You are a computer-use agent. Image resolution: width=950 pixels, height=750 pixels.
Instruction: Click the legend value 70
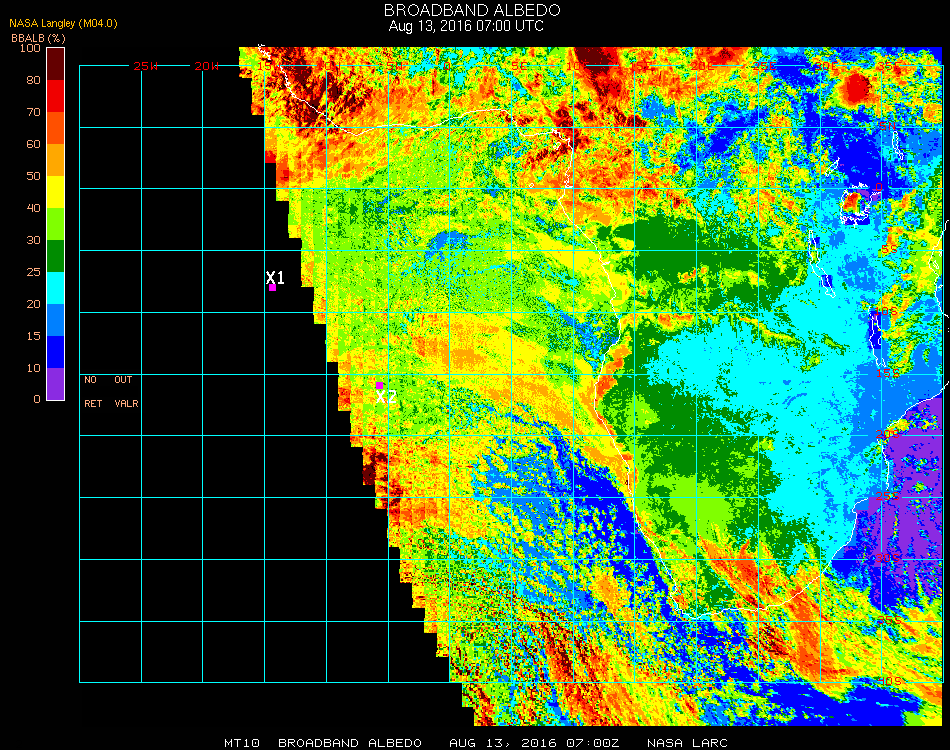(33, 112)
